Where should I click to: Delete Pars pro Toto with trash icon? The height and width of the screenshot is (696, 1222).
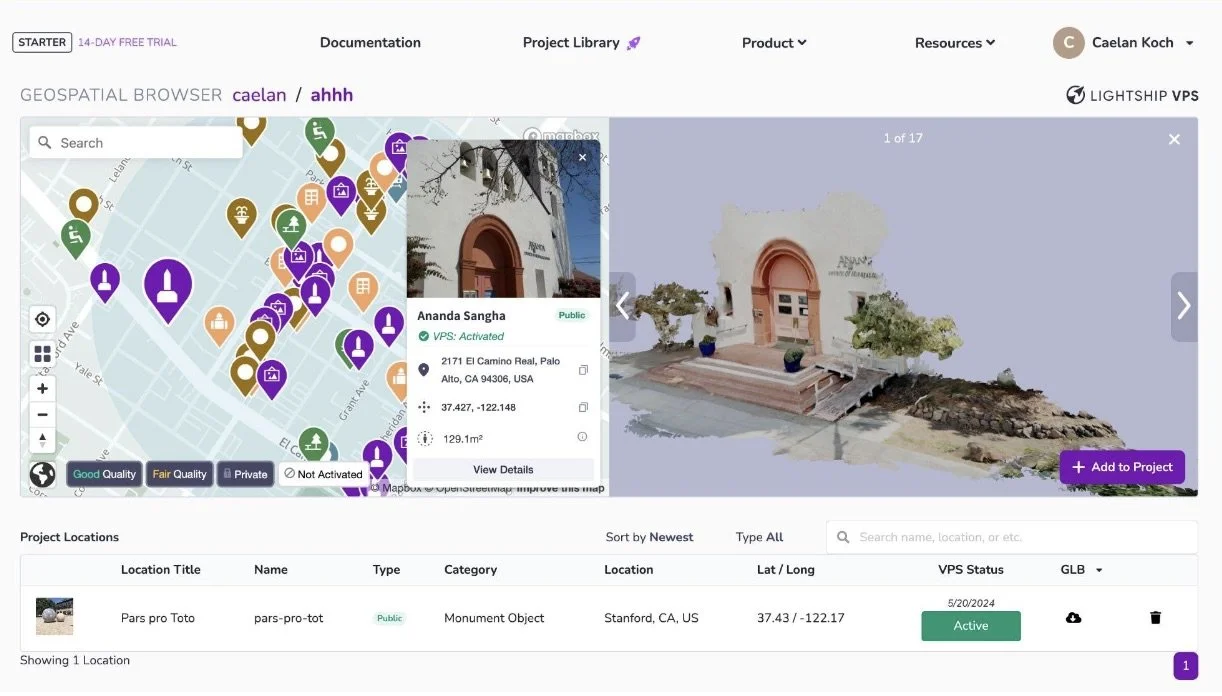tap(1155, 618)
